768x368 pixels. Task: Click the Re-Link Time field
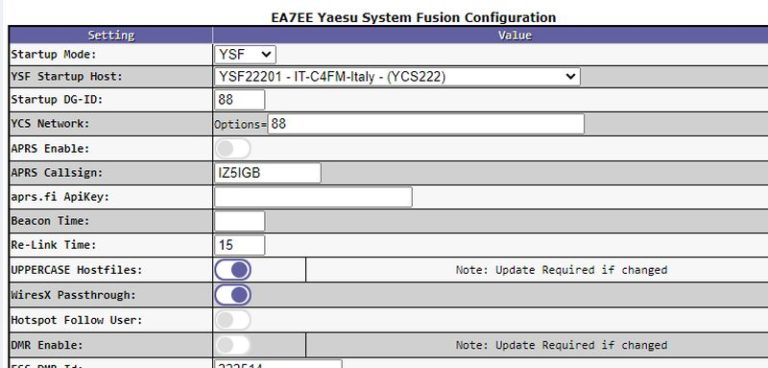[x=240, y=245]
